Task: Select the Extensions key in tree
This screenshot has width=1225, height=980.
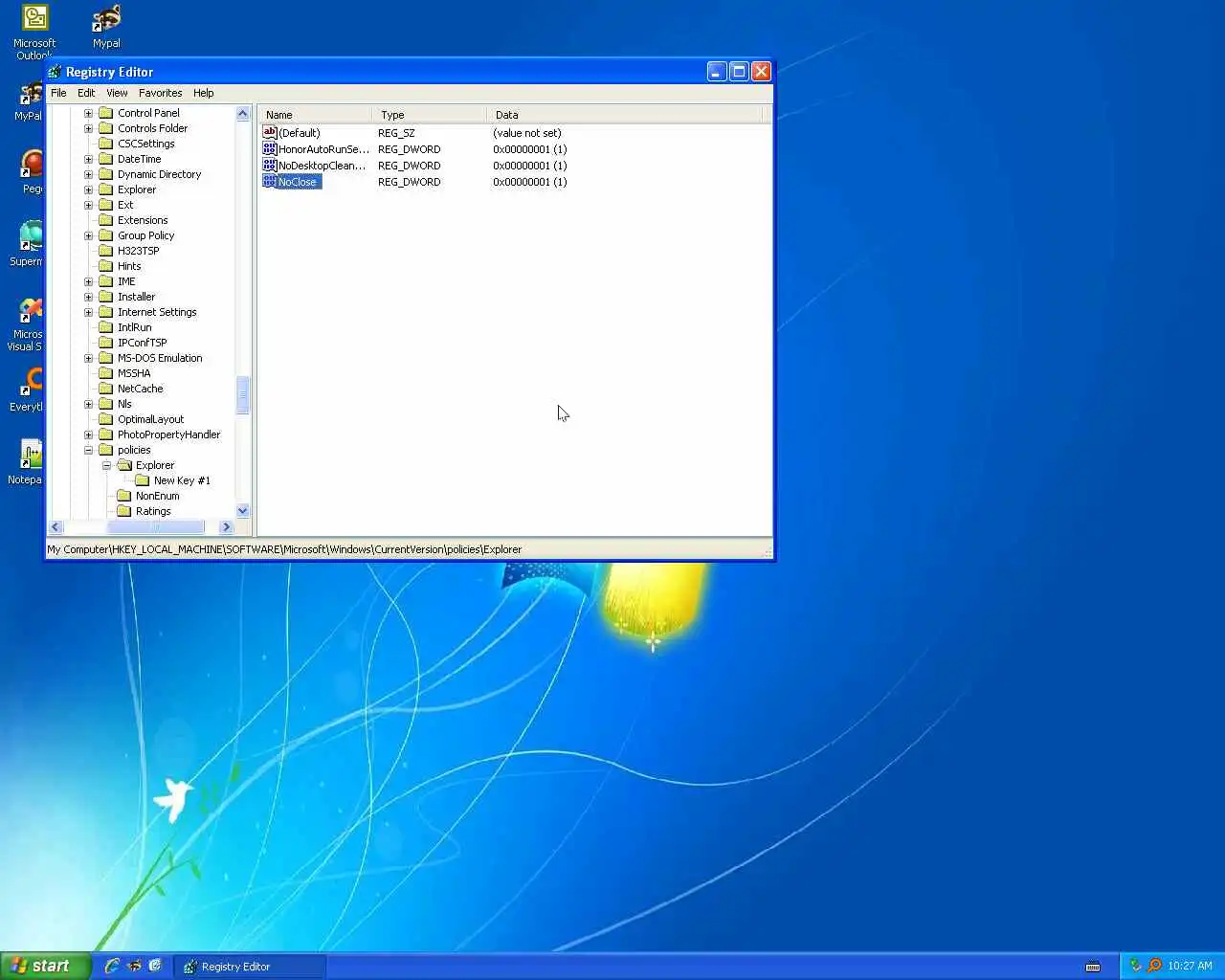Action: coord(143,220)
